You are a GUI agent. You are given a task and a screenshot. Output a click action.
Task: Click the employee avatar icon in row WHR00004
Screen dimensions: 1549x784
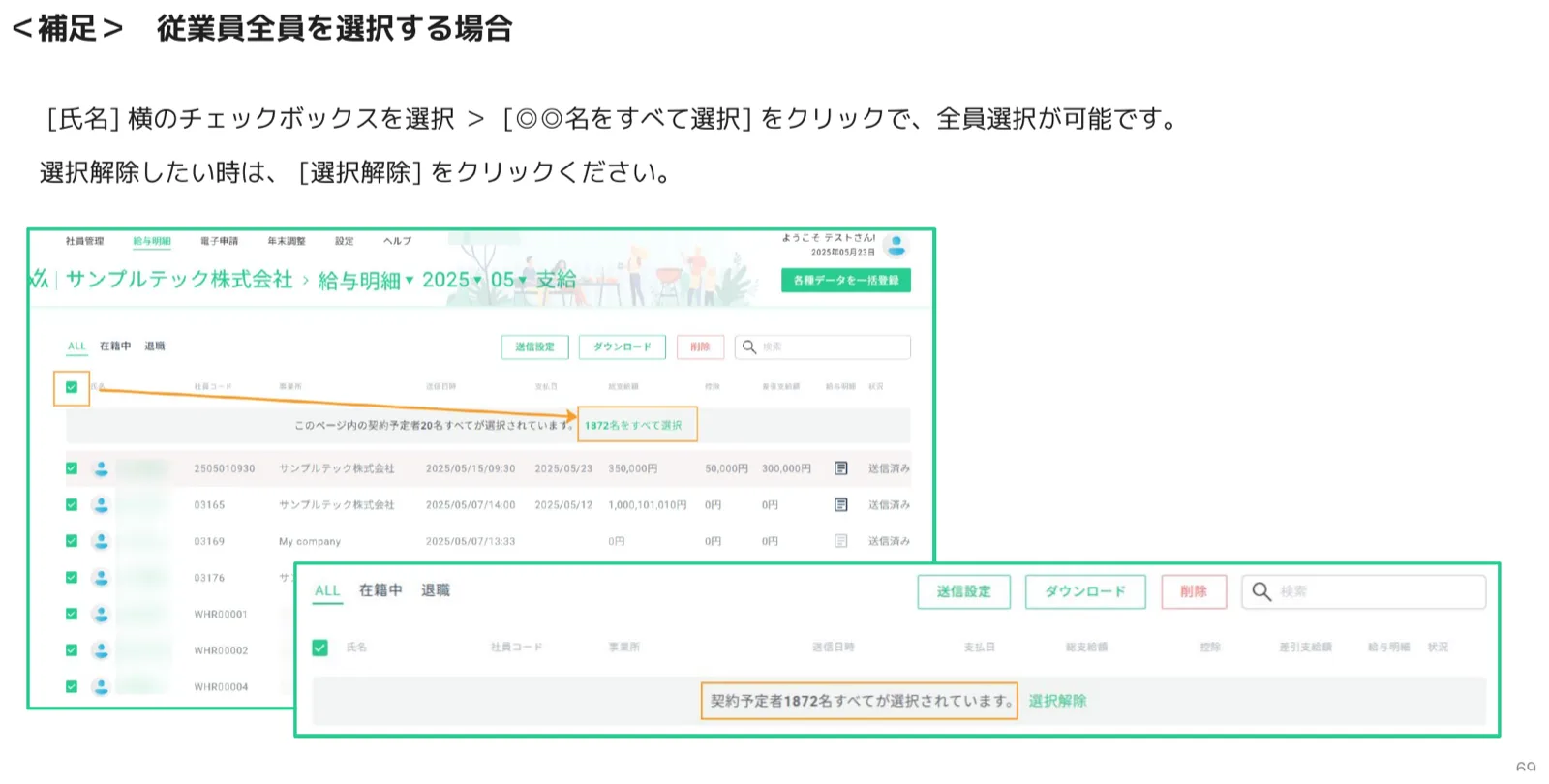point(101,686)
